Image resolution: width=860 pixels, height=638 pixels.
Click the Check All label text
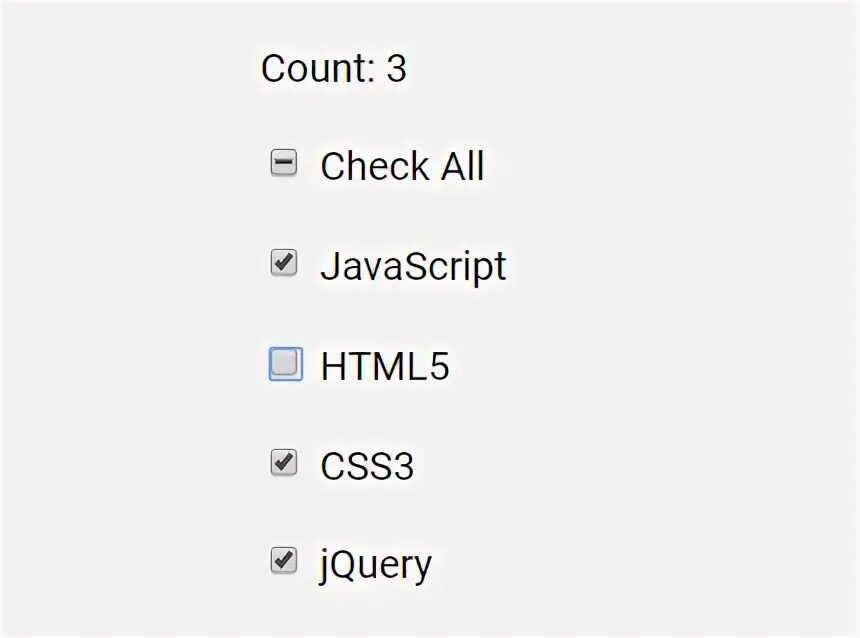(403, 166)
